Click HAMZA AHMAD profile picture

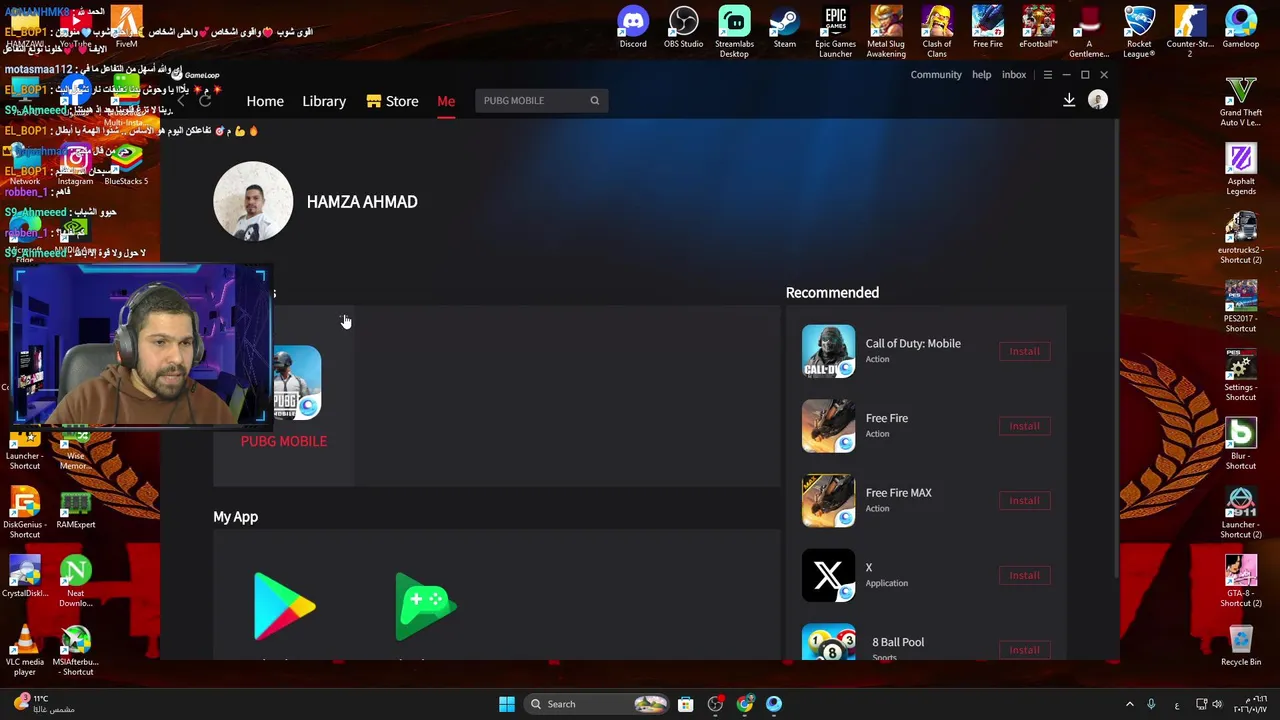tap(253, 201)
